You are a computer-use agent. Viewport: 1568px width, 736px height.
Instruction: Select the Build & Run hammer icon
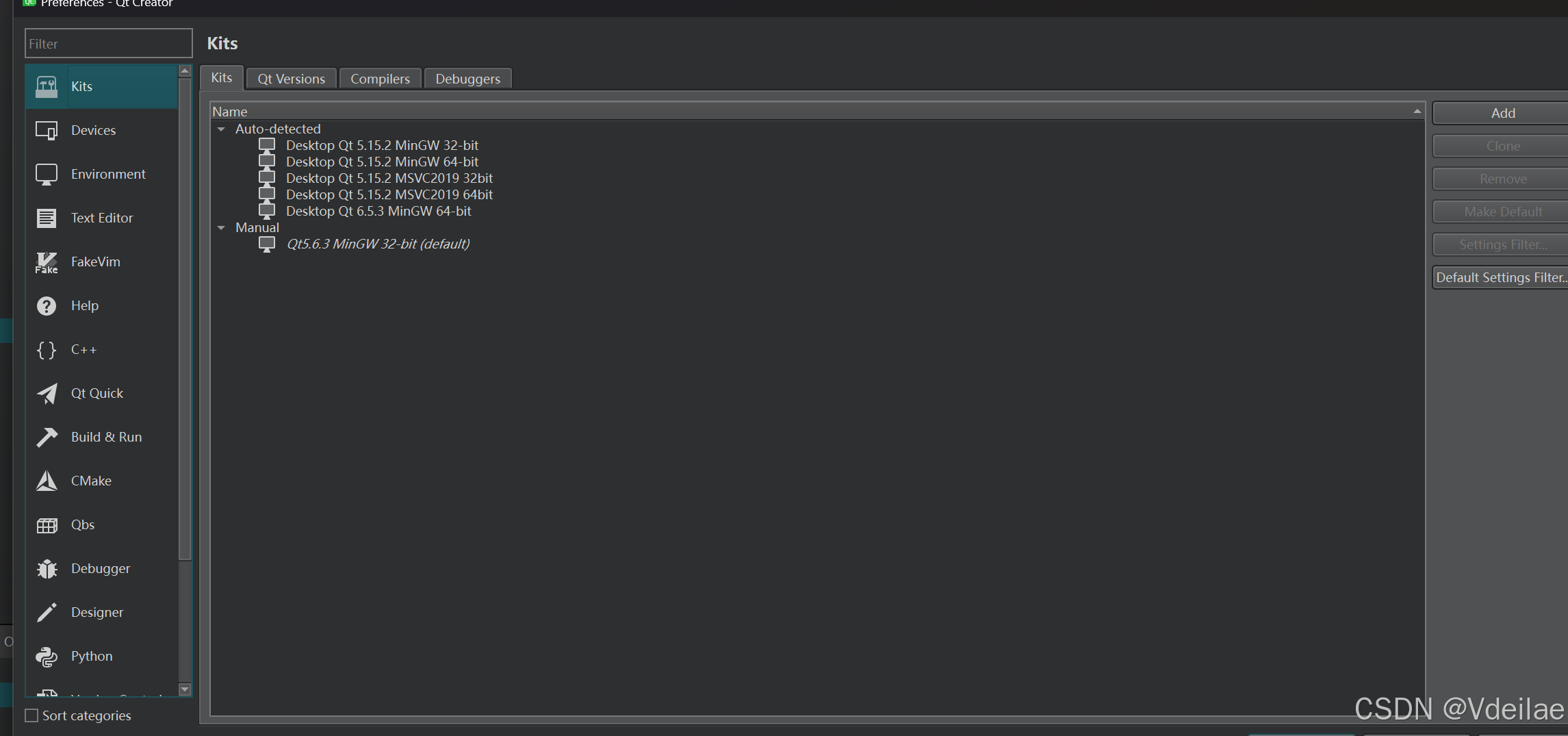(47, 437)
